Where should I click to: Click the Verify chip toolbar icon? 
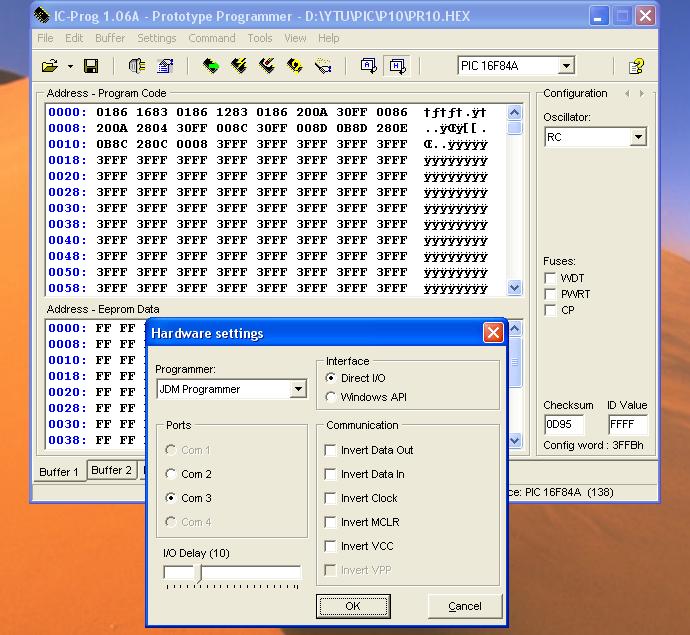click(295, 67)
